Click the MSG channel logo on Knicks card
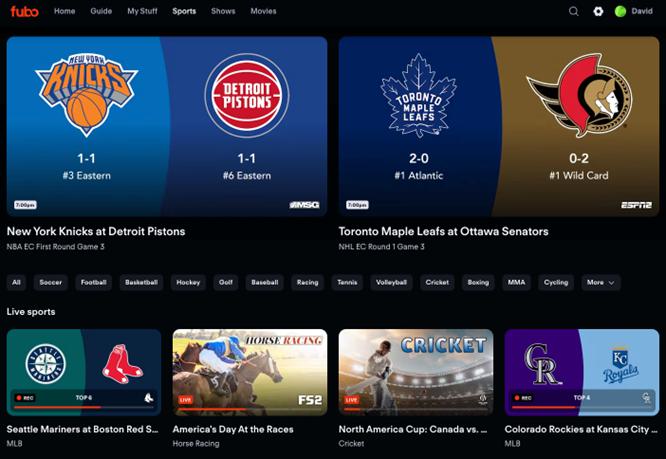The image size is (666, 459). [x=305, y=205]
